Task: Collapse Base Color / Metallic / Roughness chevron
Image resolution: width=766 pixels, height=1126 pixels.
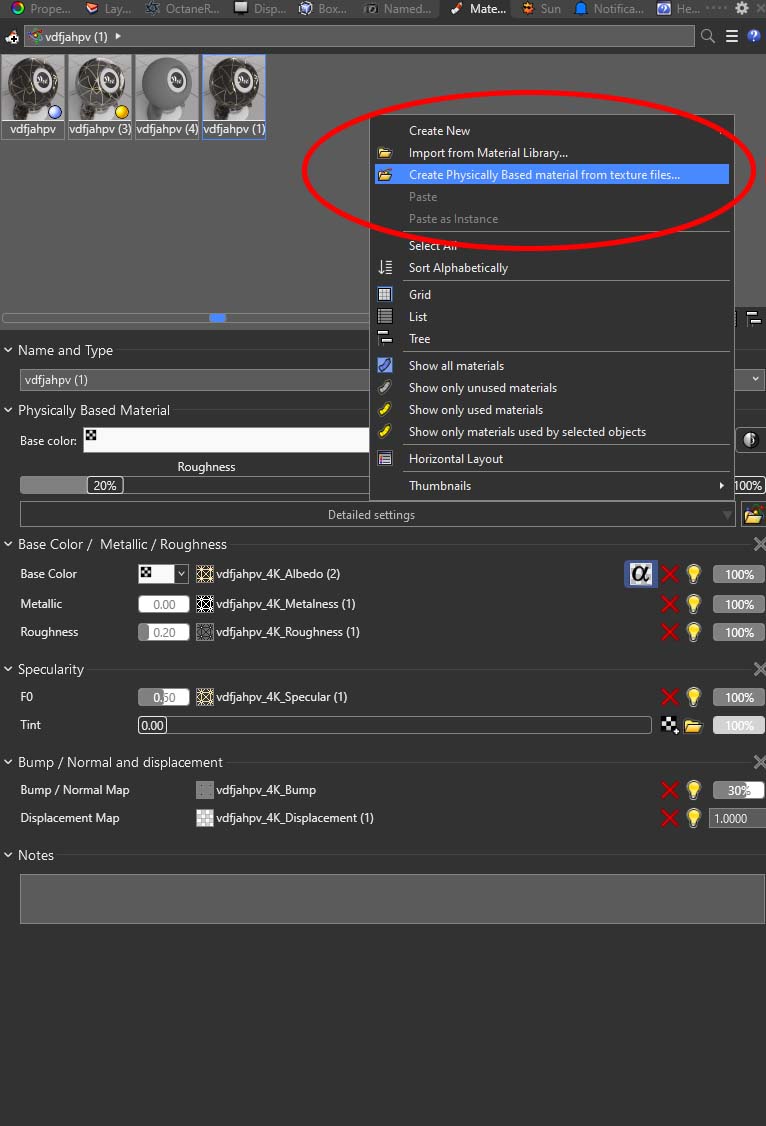Action: tap(8, 544)
